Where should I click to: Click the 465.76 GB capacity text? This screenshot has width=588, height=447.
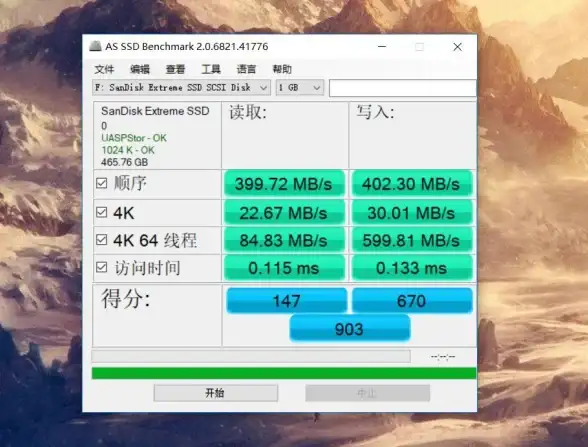tap(124, 162)
